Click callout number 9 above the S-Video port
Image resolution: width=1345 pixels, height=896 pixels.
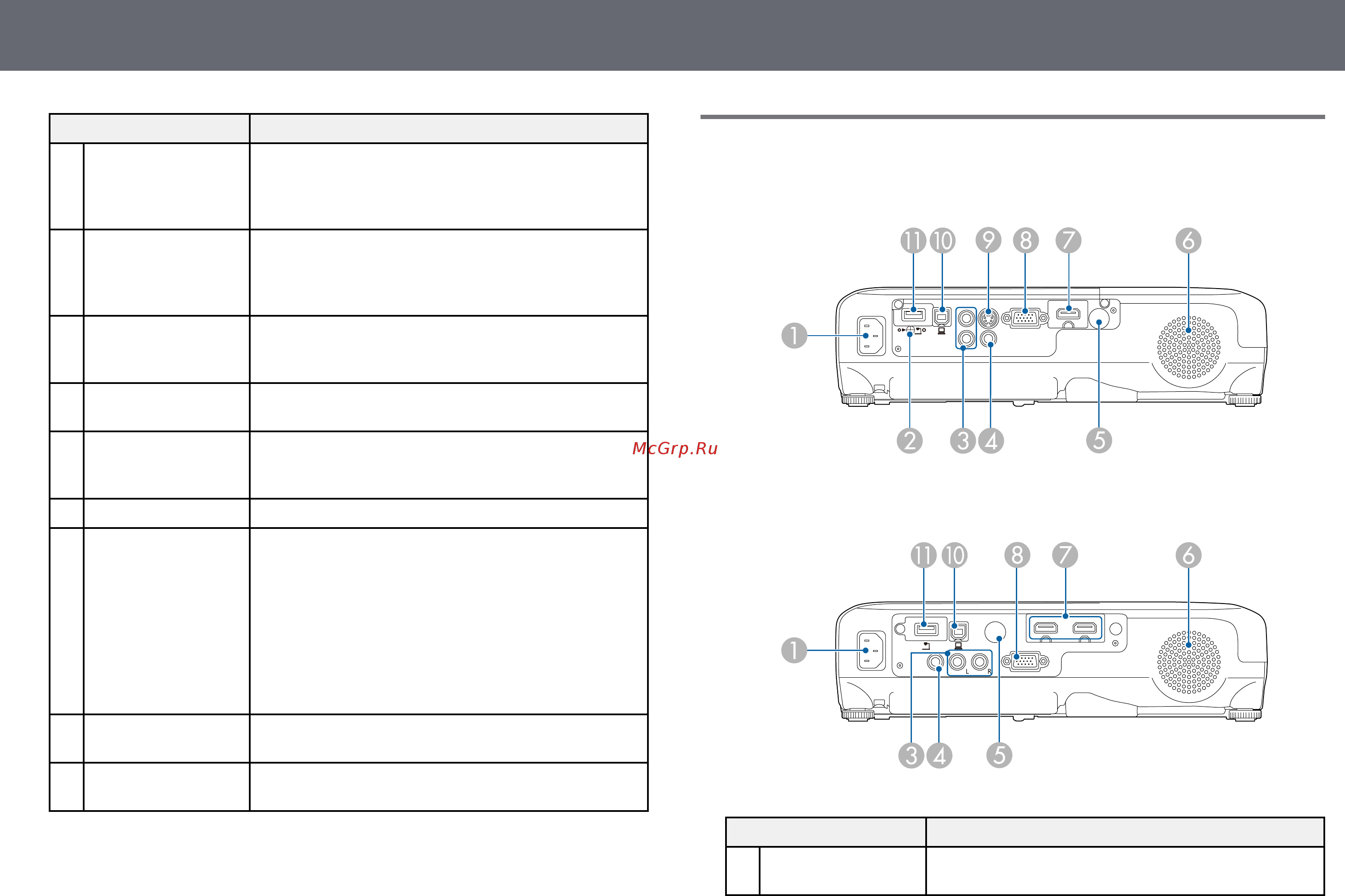pos(988,240)
